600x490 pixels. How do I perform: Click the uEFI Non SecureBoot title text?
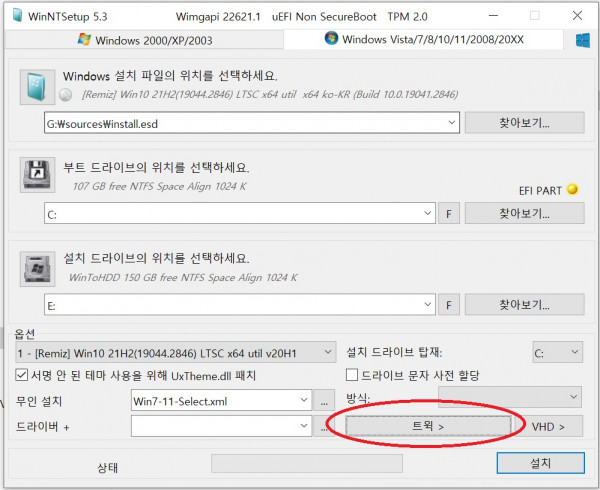point(324,17)
